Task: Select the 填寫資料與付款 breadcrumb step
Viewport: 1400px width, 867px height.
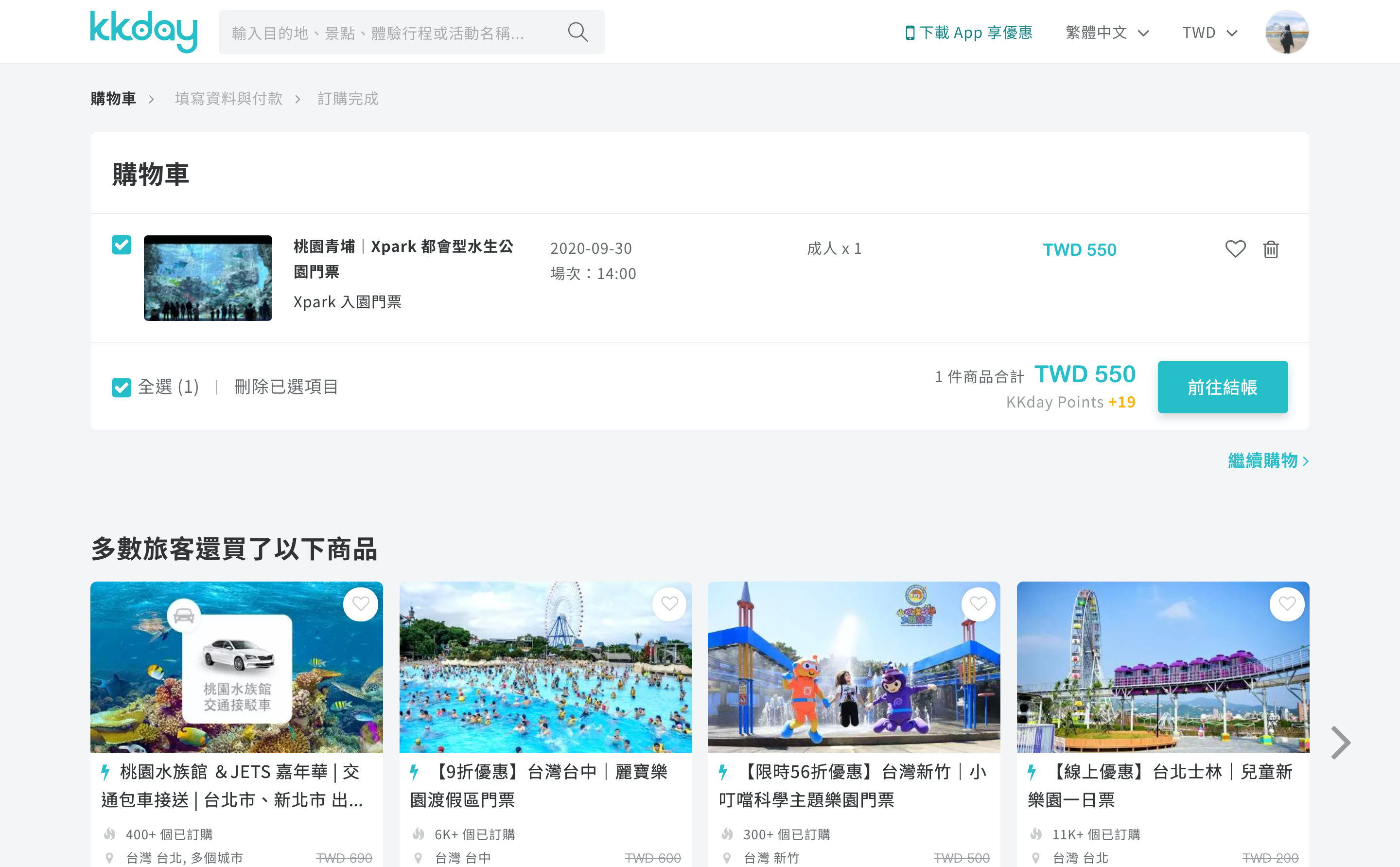Action: [228, 99]
